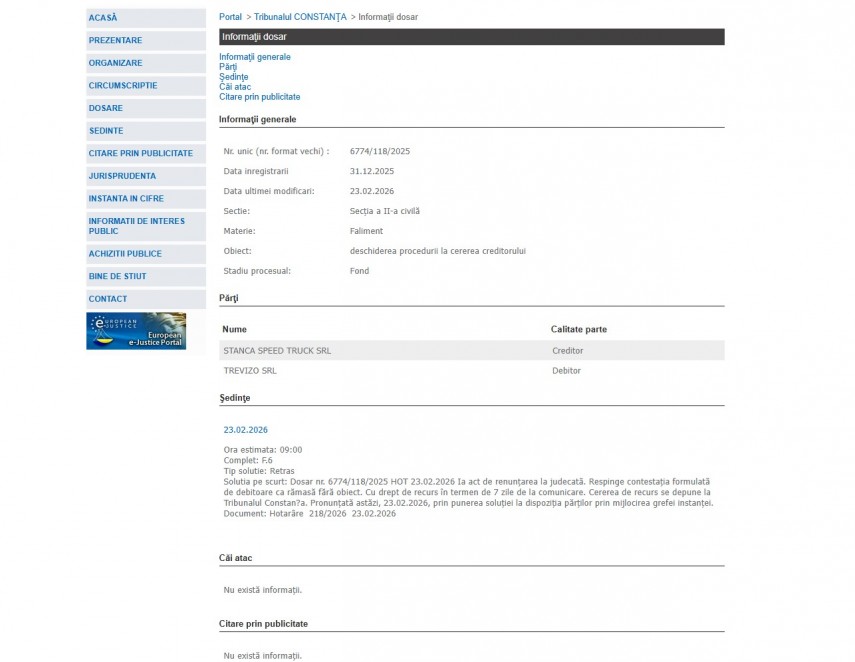Open BINE DE STIUT menu item
855x662 pixels.
click(x=117, y=276)
